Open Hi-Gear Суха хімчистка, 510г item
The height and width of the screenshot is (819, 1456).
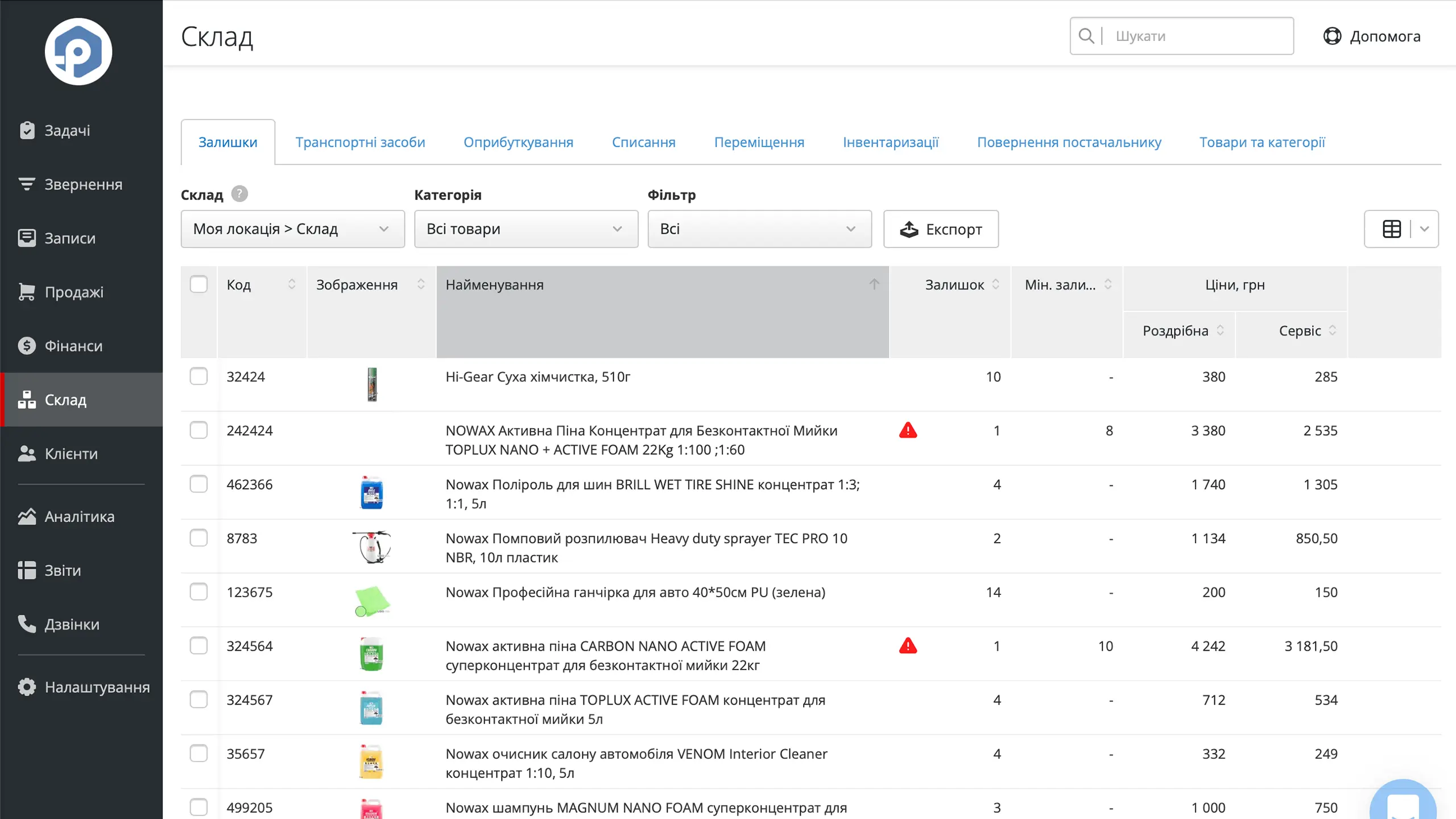tap(537, 377)
